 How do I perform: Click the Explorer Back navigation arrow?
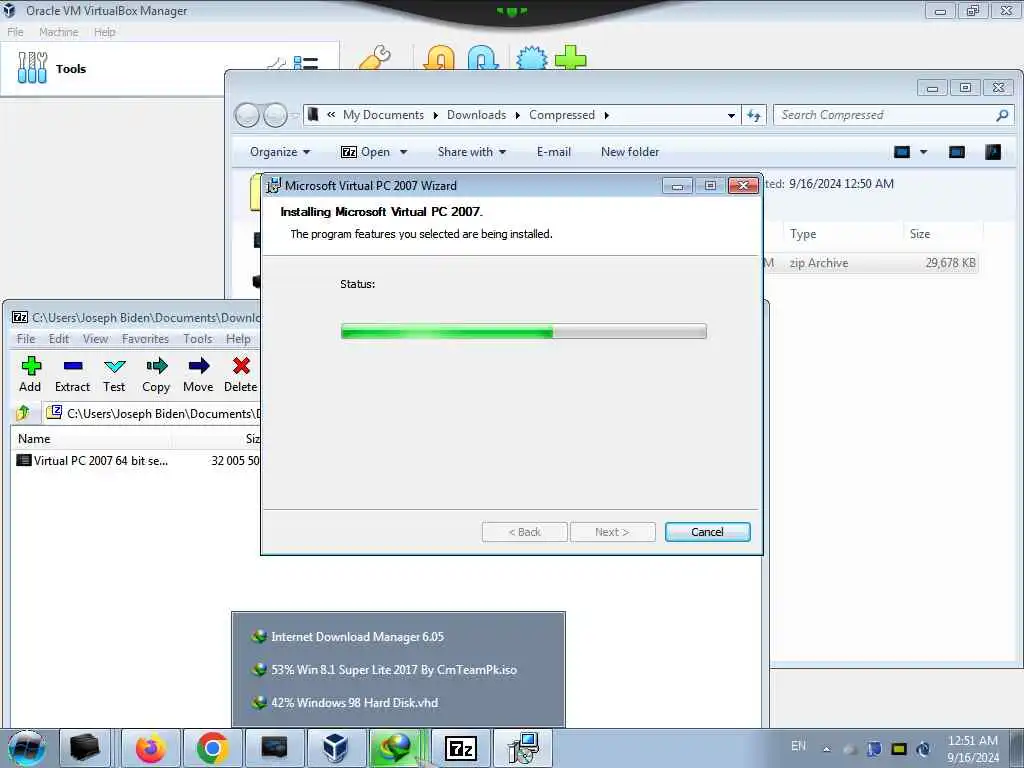coord(248,116)
